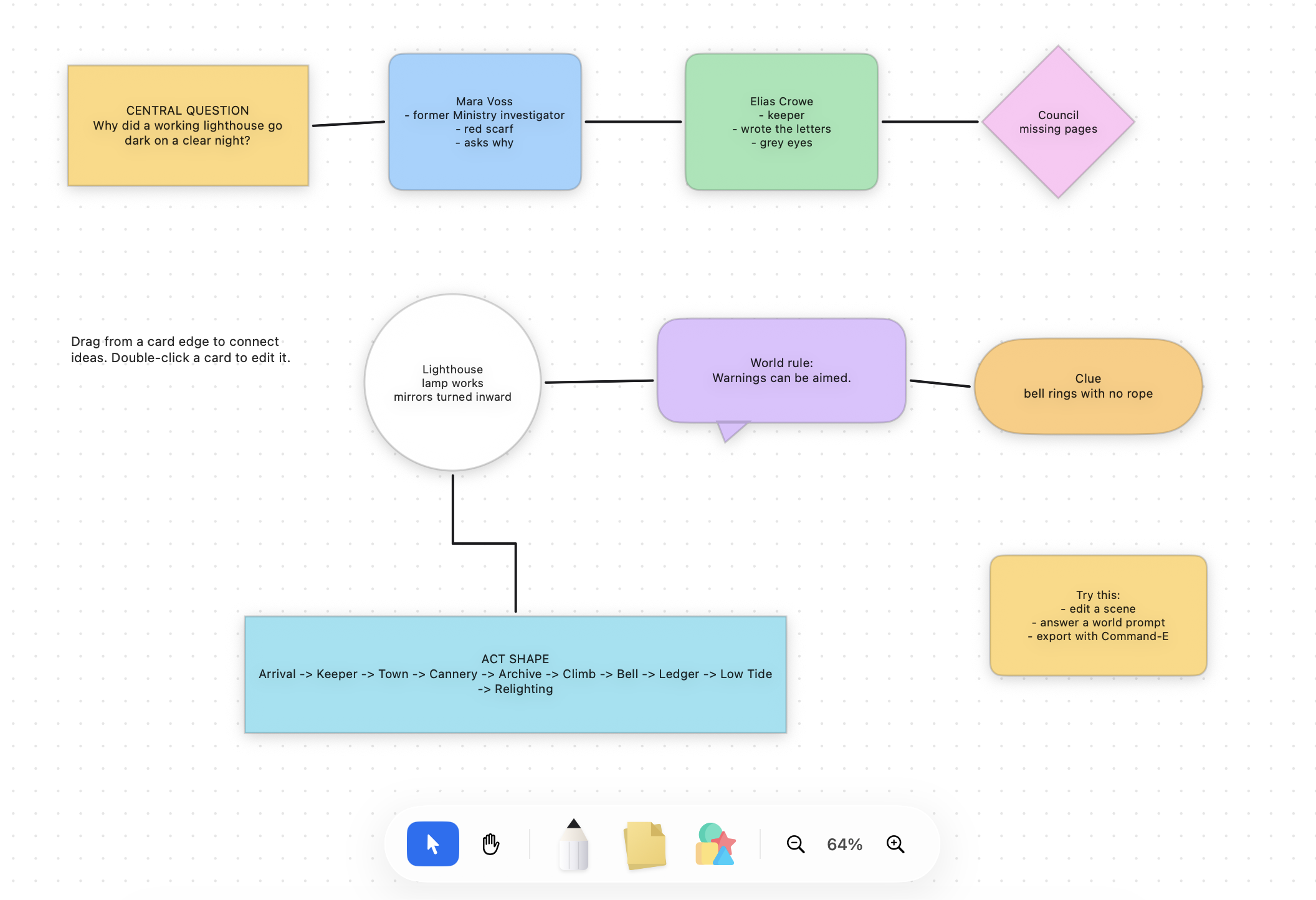Screen dimensions: 1316x900
Task: Select the Clue bell rings pill
Action: click(1088, 386)
